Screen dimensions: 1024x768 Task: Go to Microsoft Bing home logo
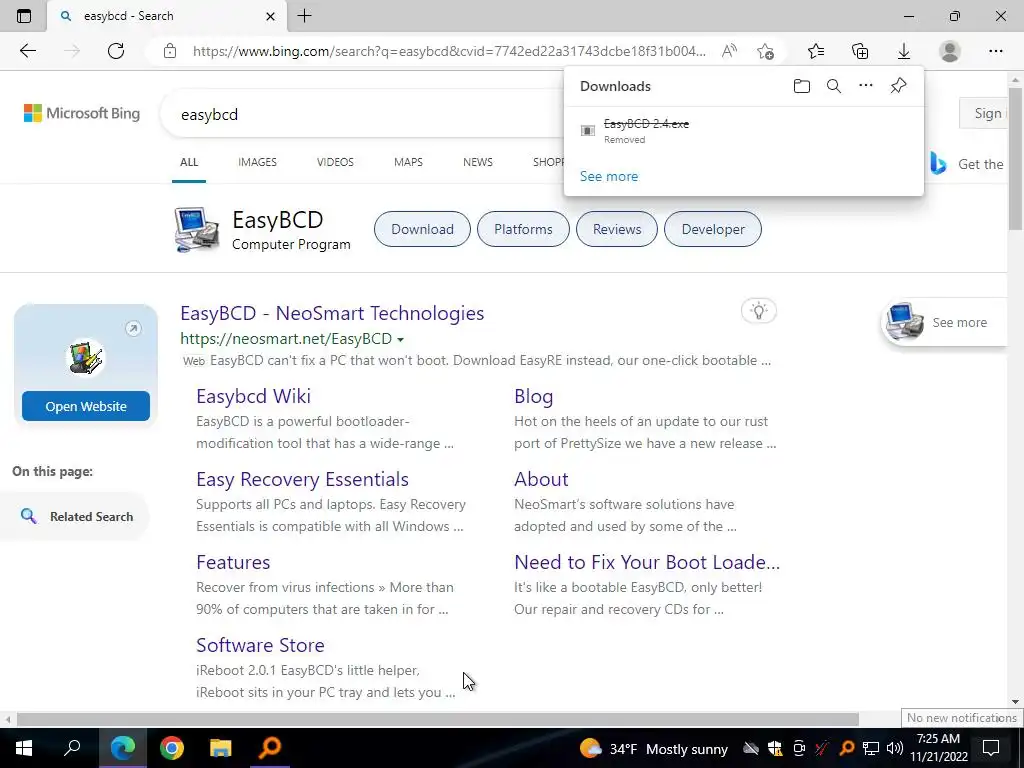click(x=82, y=113)
